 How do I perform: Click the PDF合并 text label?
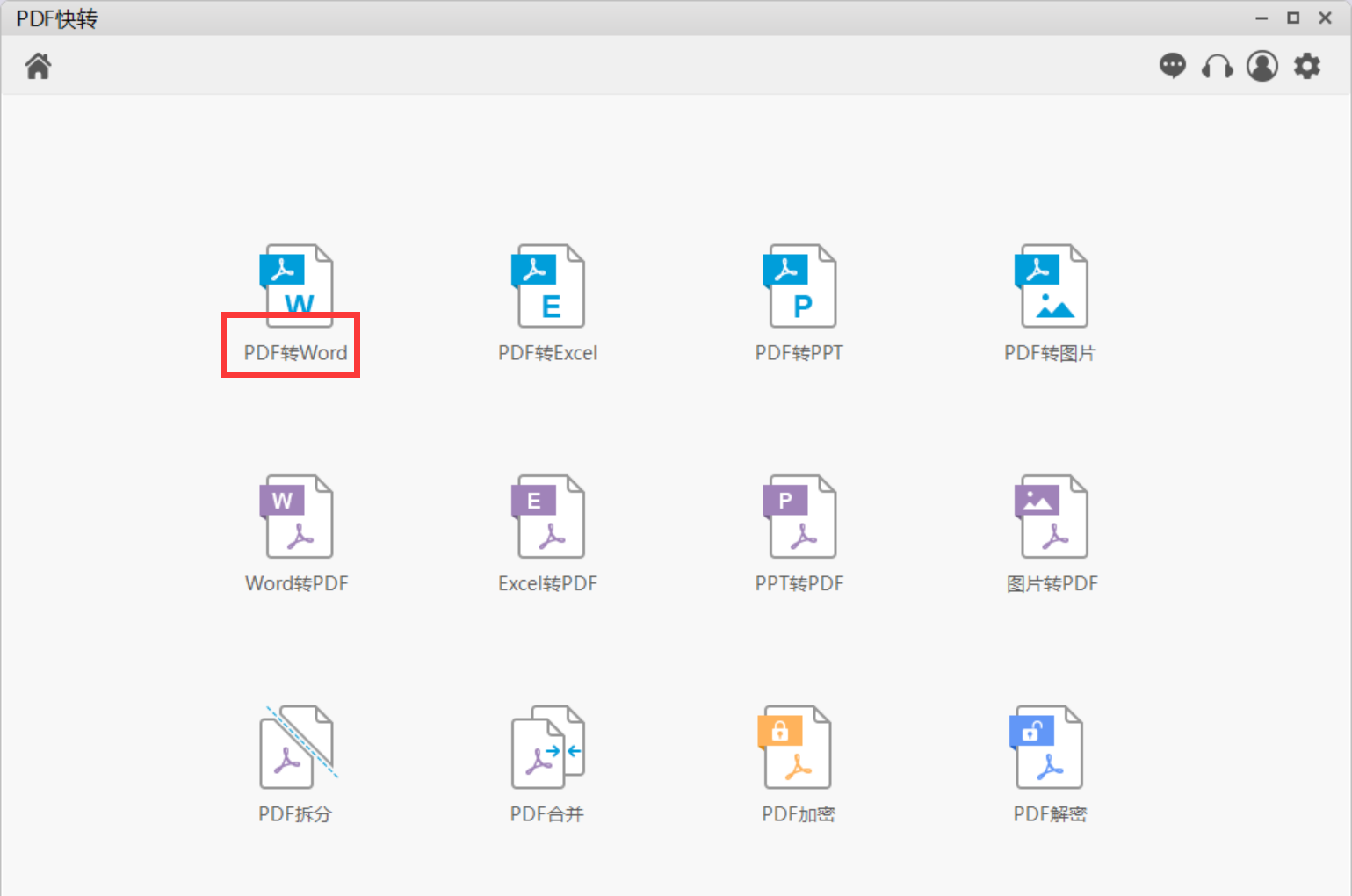pos(547,814)
